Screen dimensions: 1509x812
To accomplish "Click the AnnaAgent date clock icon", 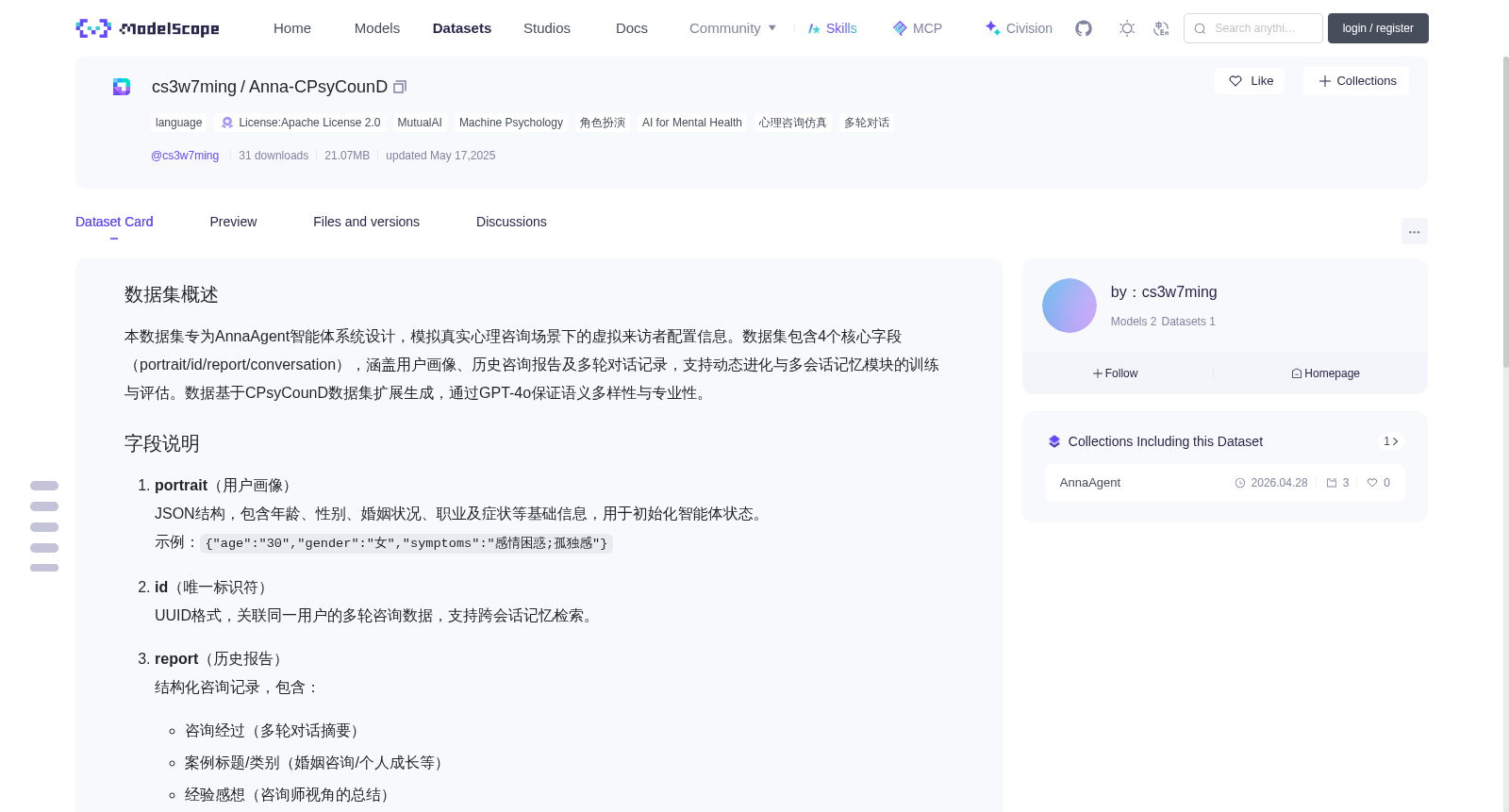I will [x=1240, y=483].
